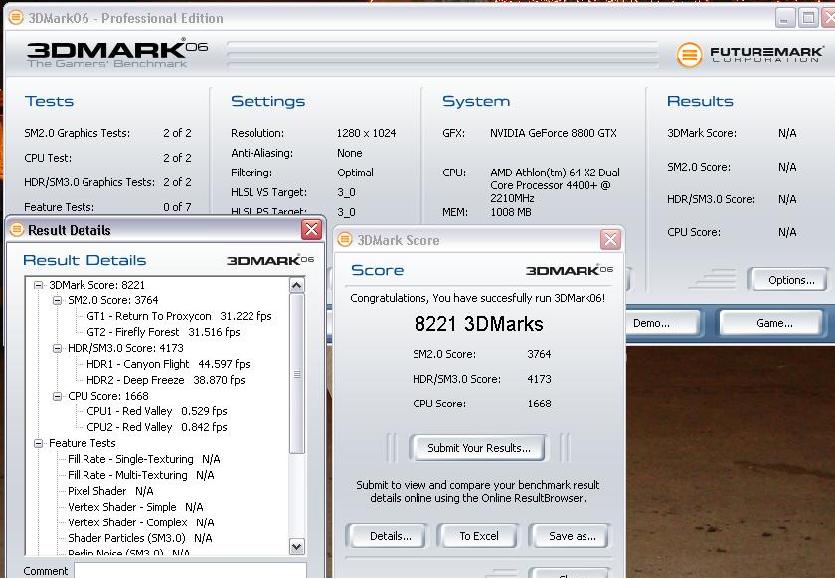Click the "CPU Test:" label

48,158
